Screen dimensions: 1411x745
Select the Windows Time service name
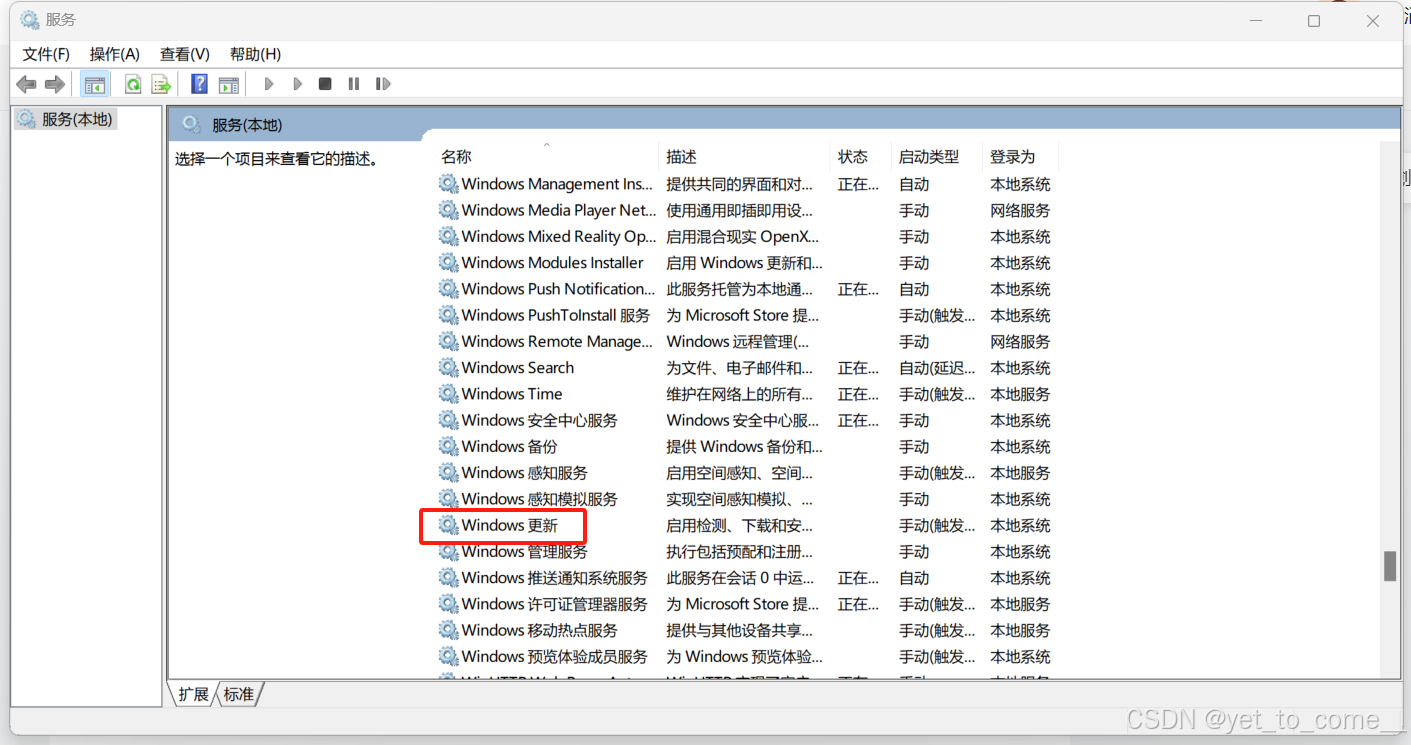[x=512, y=394]
